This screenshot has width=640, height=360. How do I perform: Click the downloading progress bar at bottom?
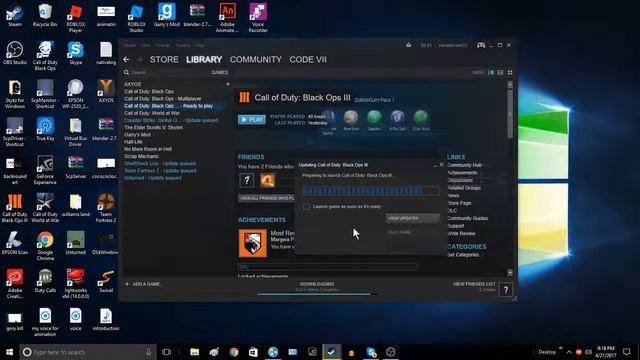click(x=317, y=293)
